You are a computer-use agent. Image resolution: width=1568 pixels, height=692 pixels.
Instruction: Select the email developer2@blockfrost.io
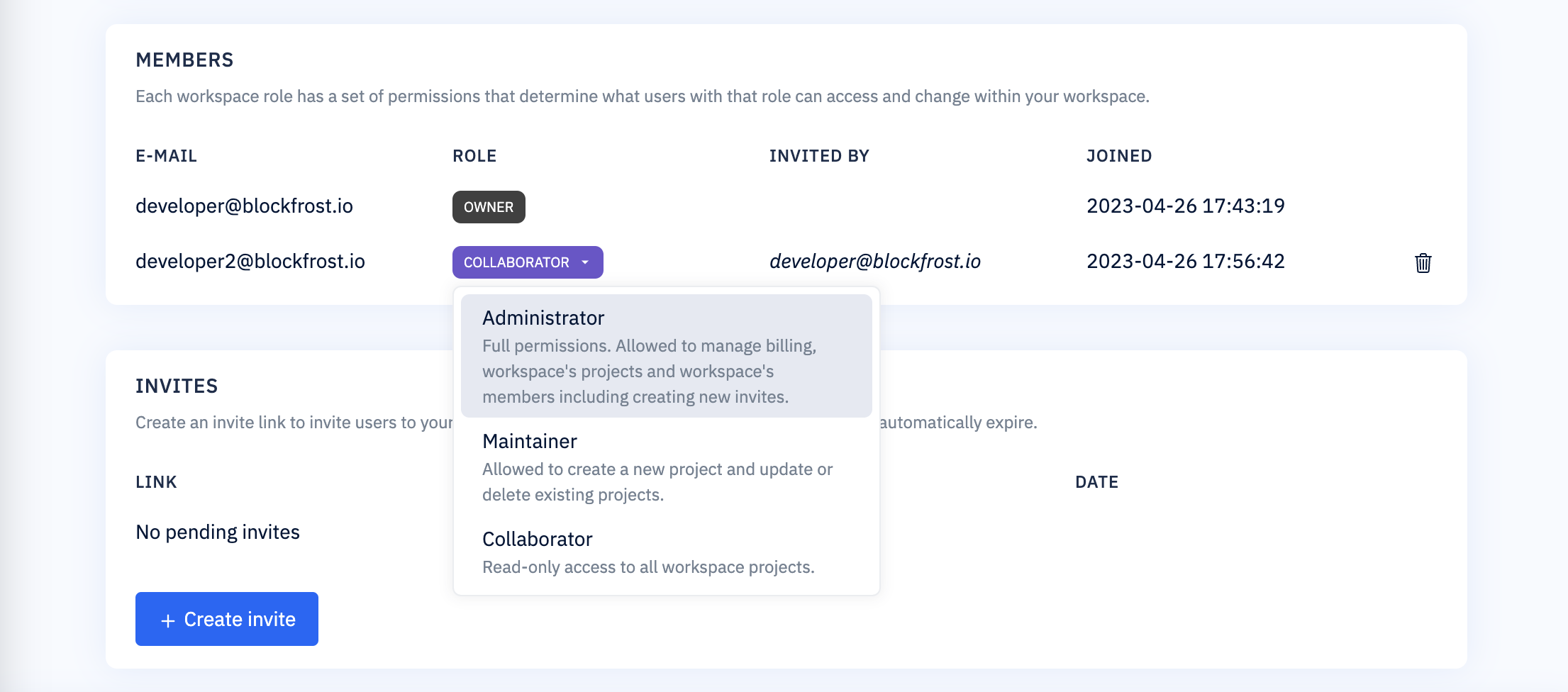pos(250,261)
